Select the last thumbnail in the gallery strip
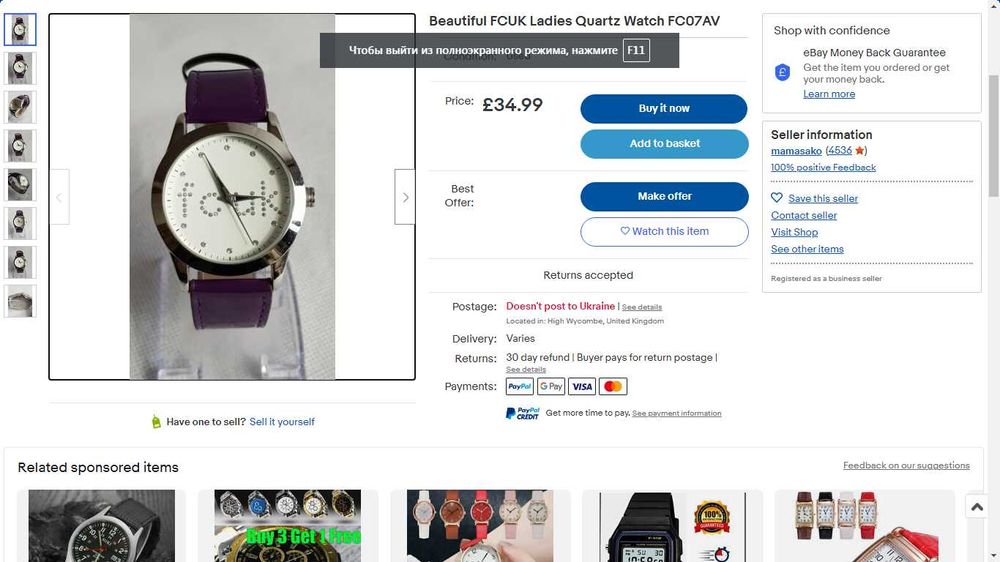Screen dimensions: 1000x562 (20, 301)
